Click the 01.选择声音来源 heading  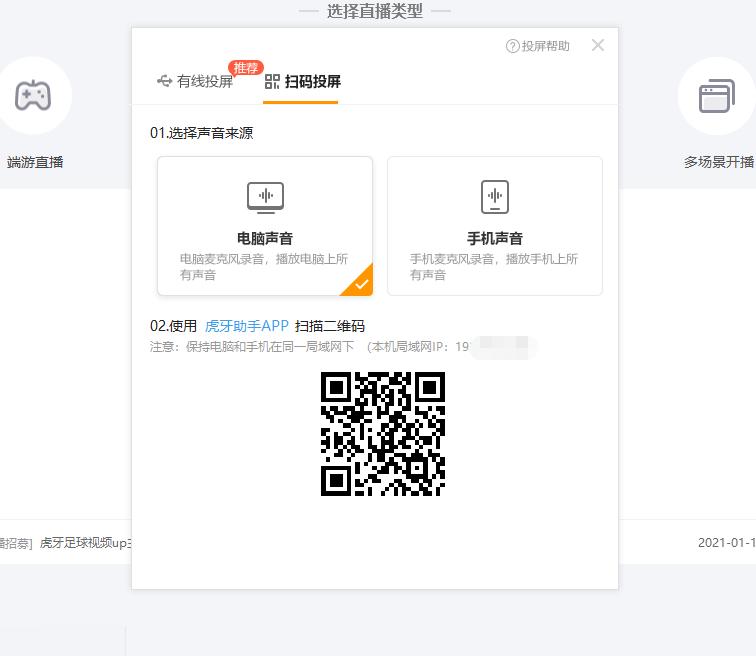tap(202, 133)
